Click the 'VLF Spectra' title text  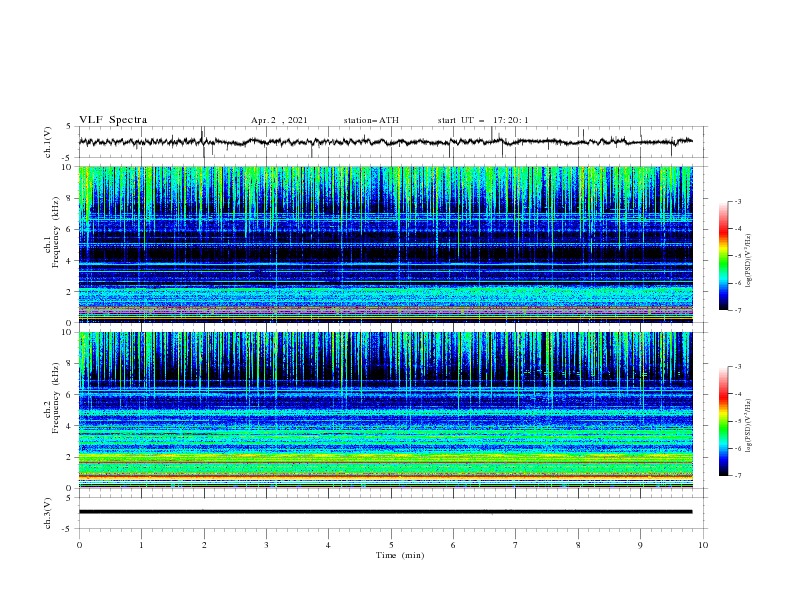point(113,120)
